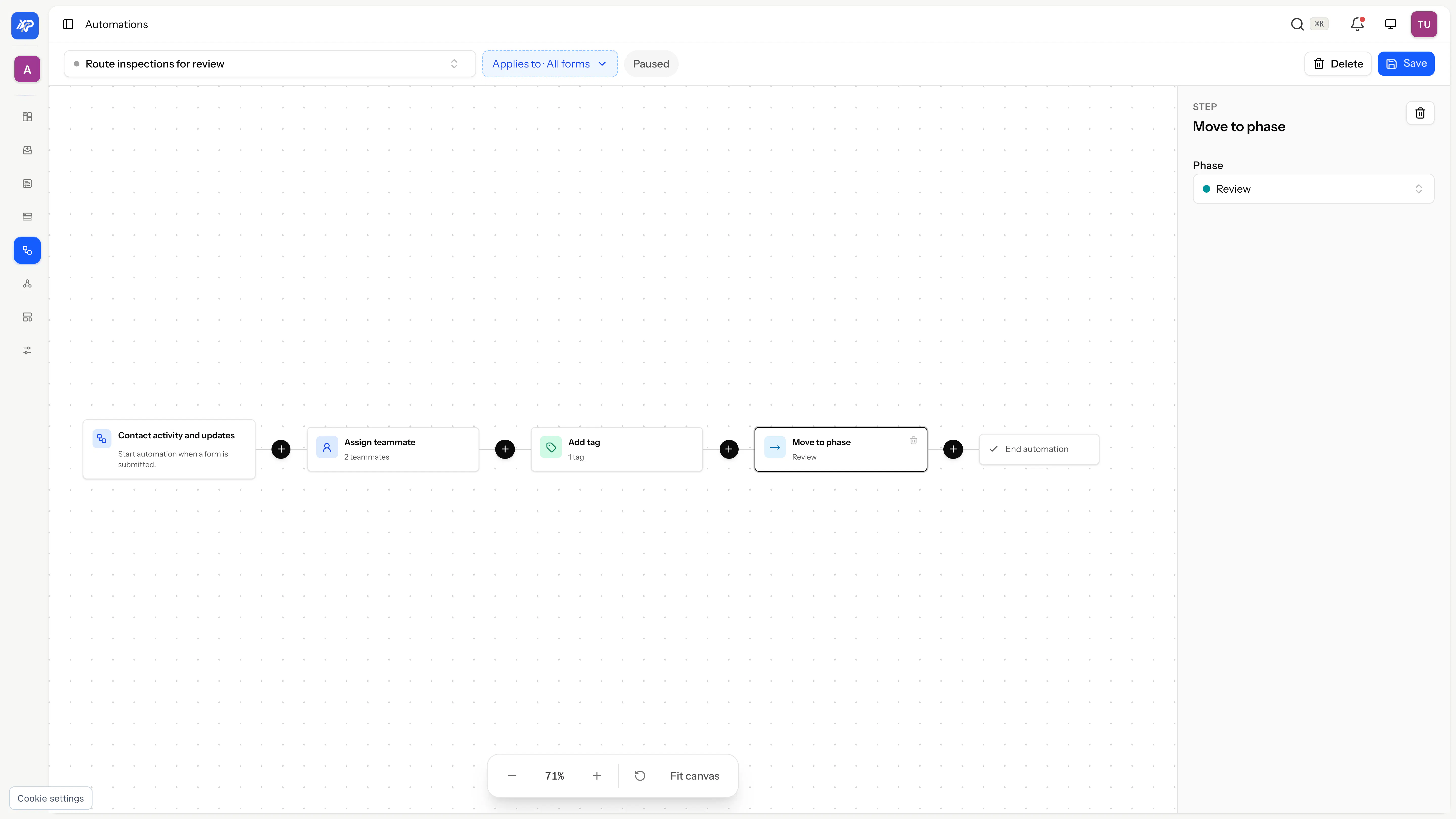1456x819 pixels.
Task: Open the database rows icon in sidebar
Action: pyautogui.click(x=27, y=217)
